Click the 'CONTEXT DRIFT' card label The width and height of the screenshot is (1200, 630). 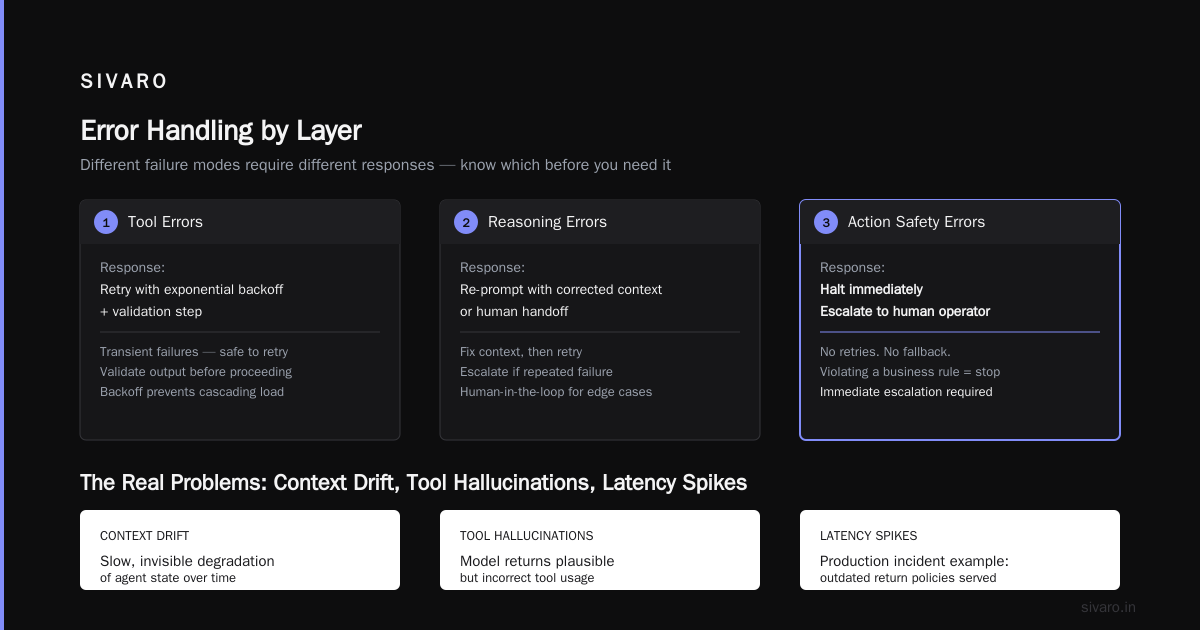tap(145, 536)
